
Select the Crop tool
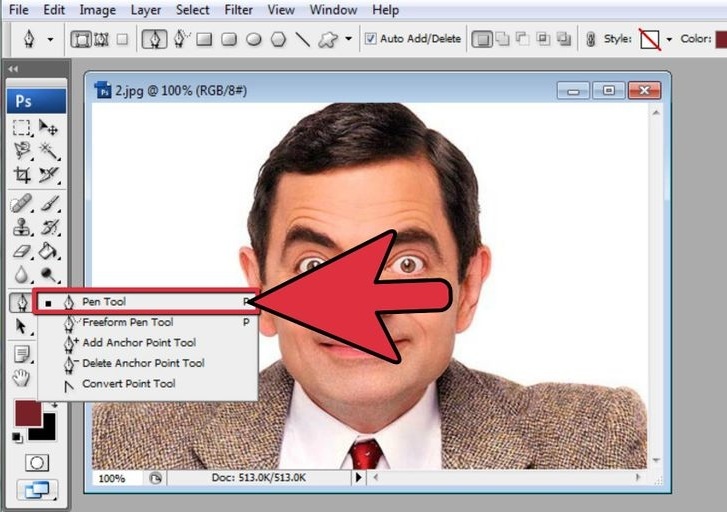(x=21, y=175)
